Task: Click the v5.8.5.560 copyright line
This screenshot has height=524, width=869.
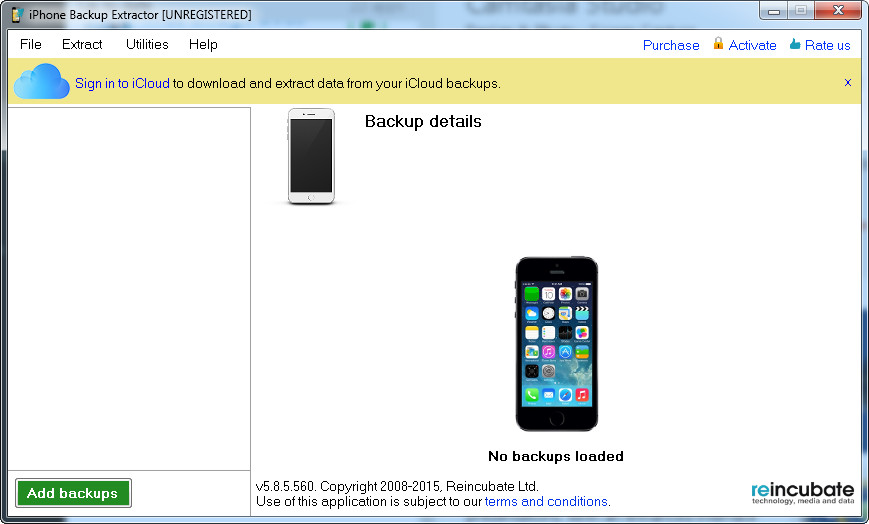Action: click(x=397, y=486)
